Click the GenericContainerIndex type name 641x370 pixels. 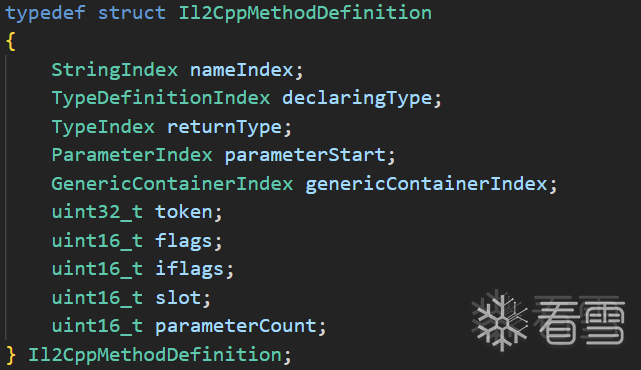172,184
